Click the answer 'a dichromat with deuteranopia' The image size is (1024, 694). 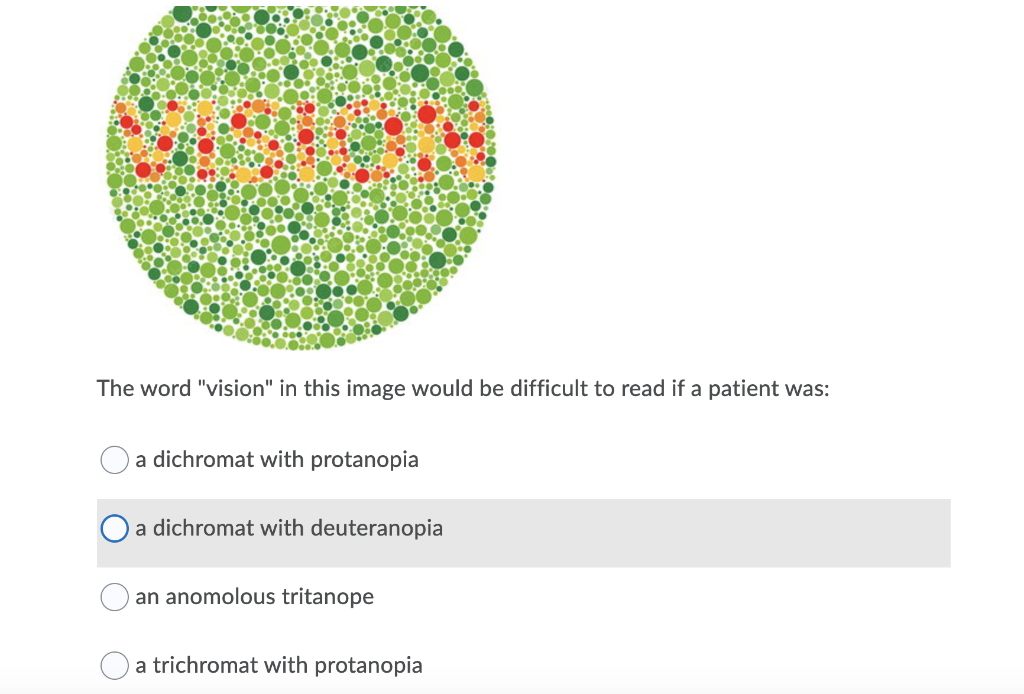pyautogui.click(x=288, y=528)
